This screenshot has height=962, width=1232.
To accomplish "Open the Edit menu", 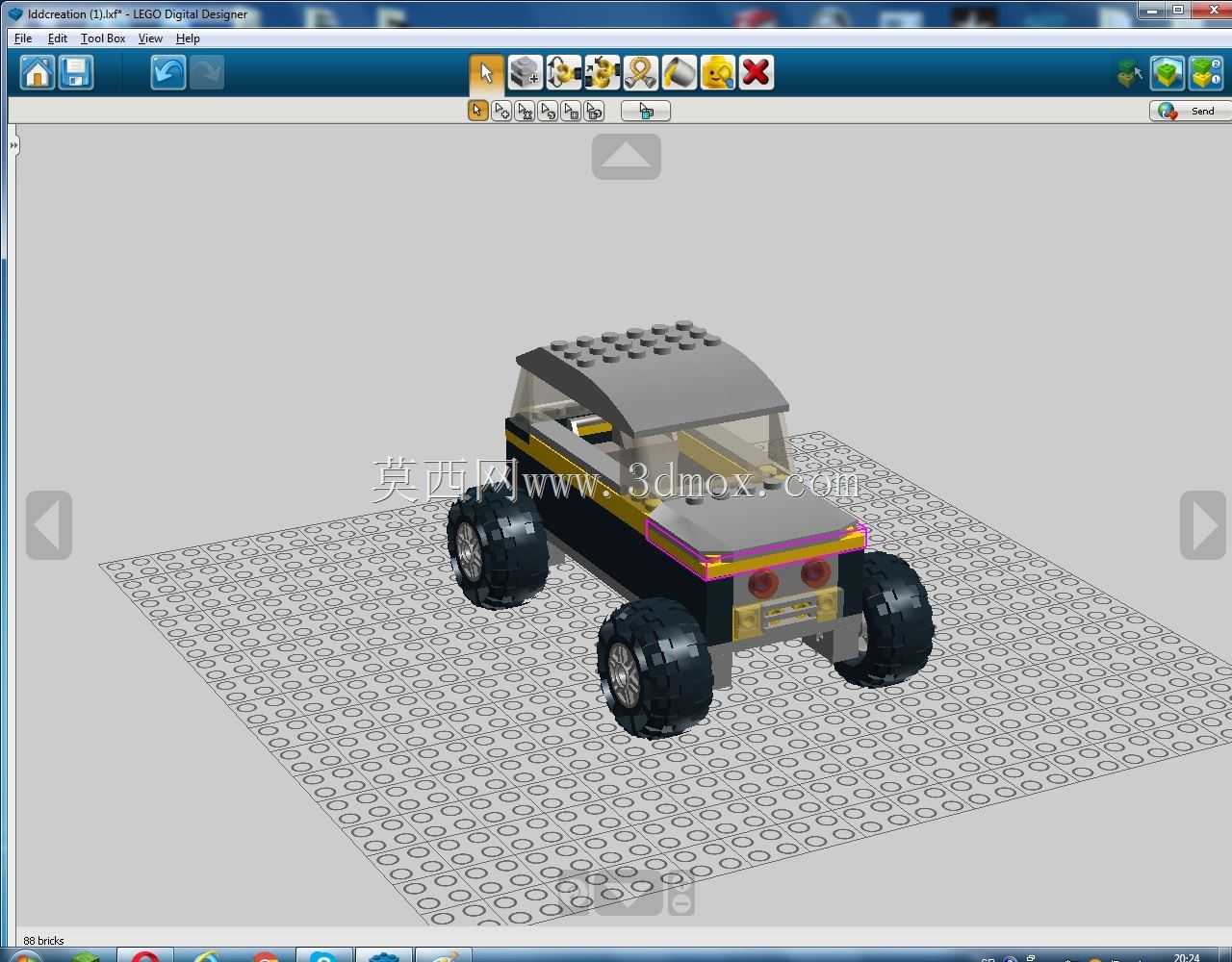I will pyautogui.click(x=58, y=38).
